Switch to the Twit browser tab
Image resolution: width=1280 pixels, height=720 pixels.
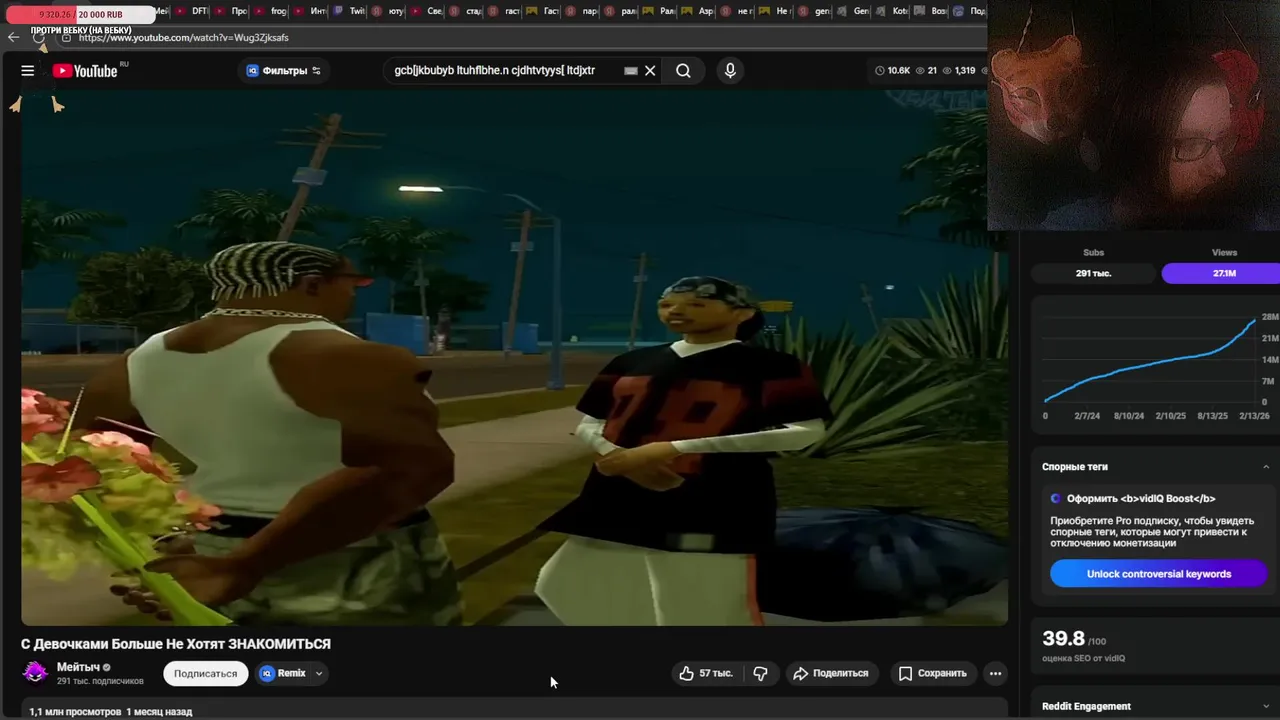pyautogui.click(x=350, y=11)
